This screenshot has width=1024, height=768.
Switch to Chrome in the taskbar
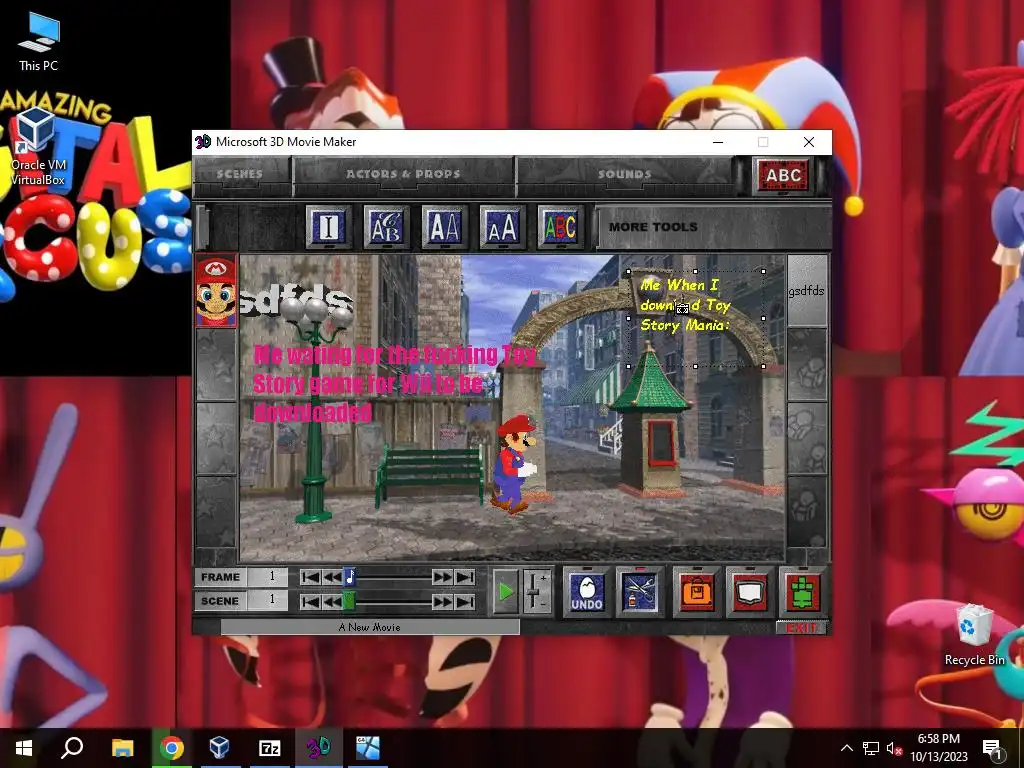point(171,748)
